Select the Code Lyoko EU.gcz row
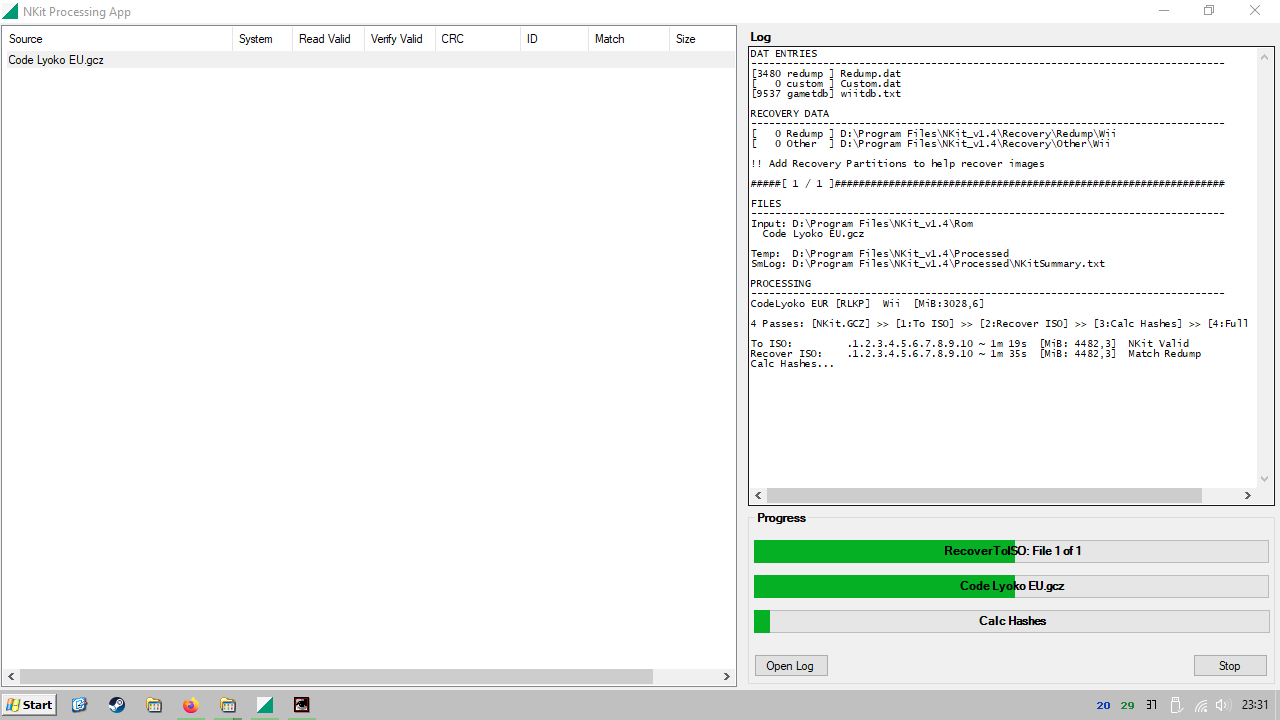This screenshot has height=720, width=1280. pos(368,60)
